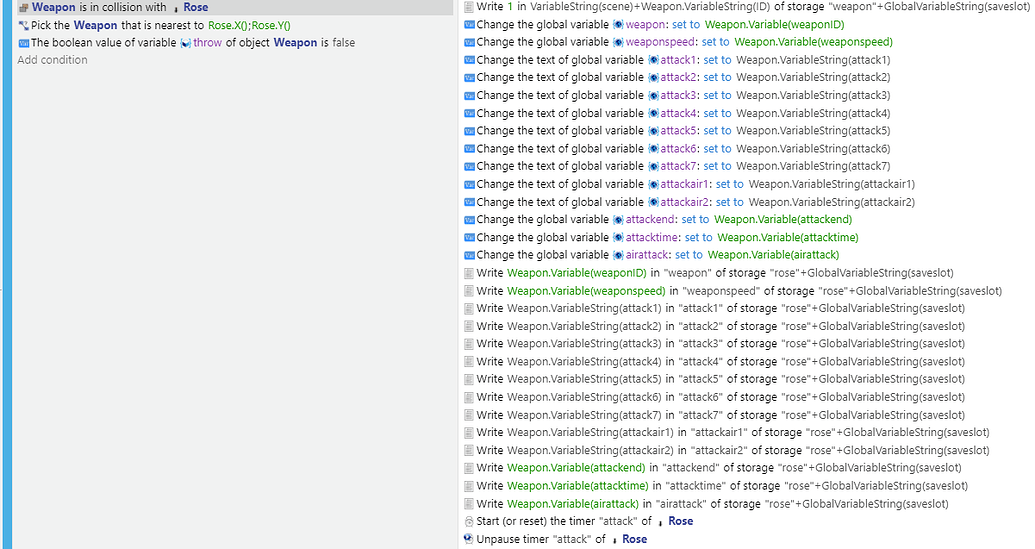
Task: Click variable icon of 'attack4: set to' action
Action: tap(469, 113)
